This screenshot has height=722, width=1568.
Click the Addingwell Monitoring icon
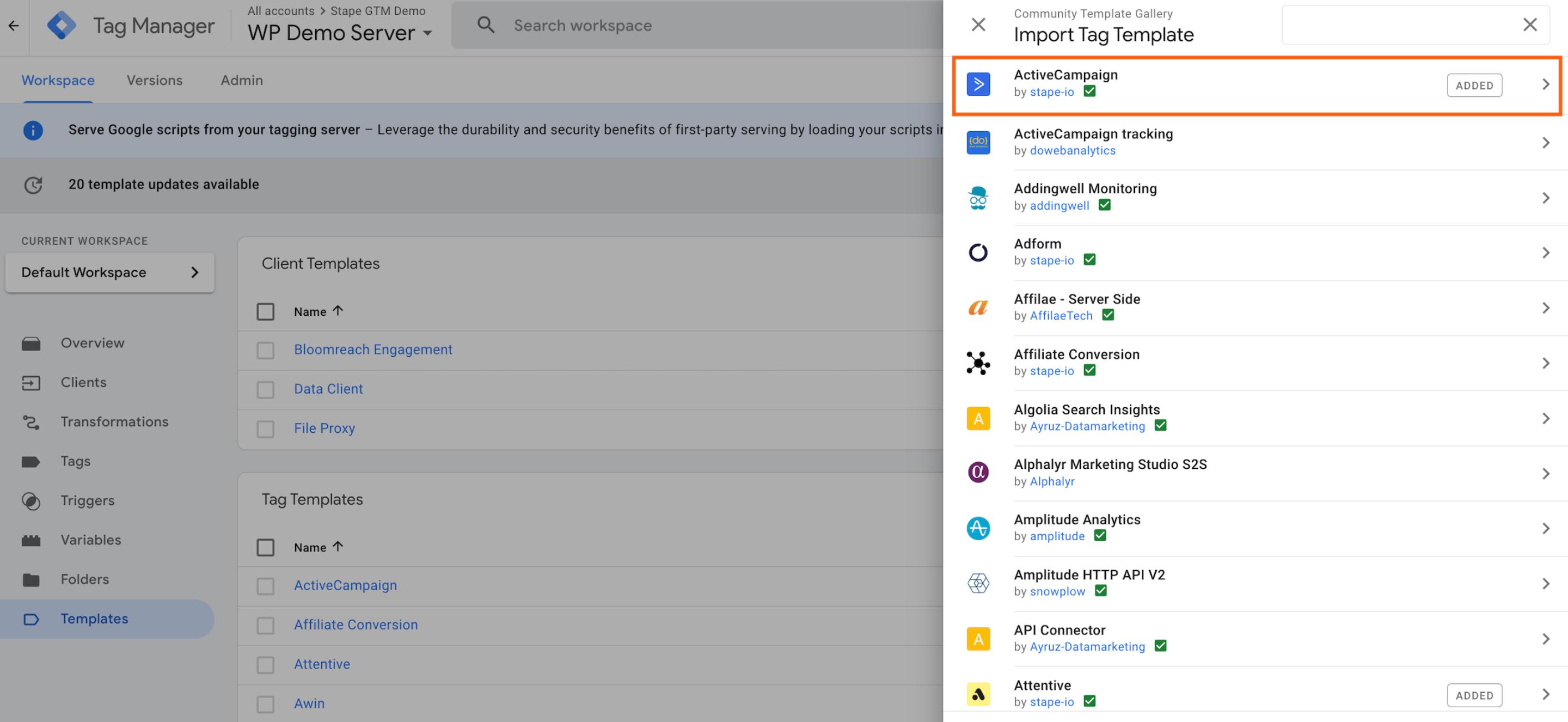978,198
